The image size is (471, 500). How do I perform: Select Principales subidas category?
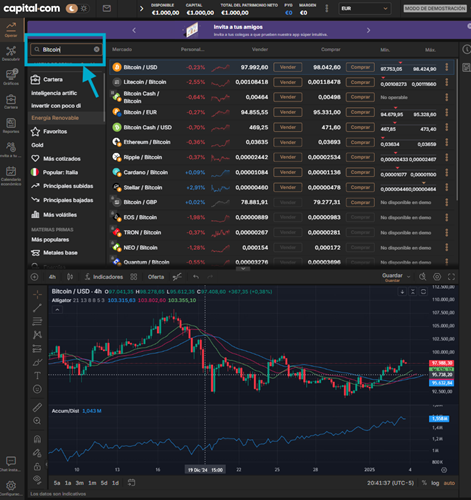(62, 186)
